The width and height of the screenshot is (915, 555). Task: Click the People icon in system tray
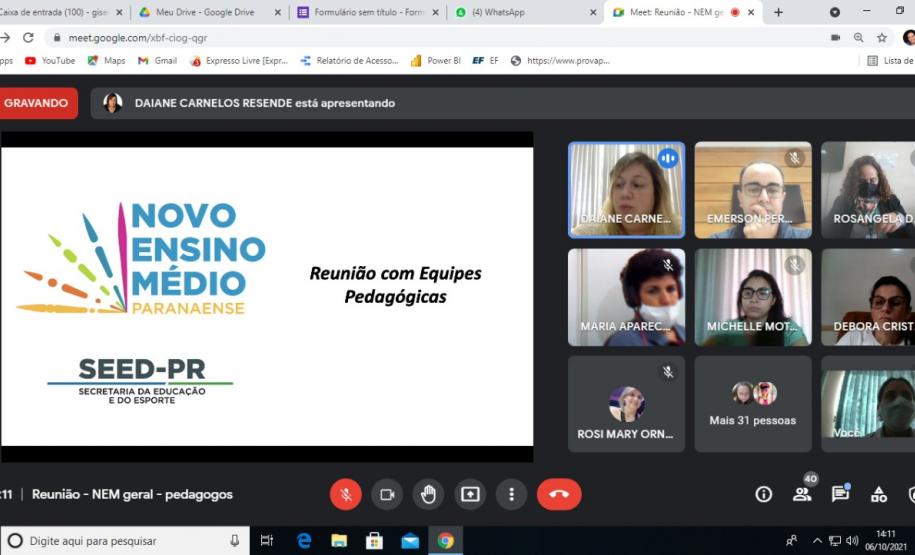(792, 541)
